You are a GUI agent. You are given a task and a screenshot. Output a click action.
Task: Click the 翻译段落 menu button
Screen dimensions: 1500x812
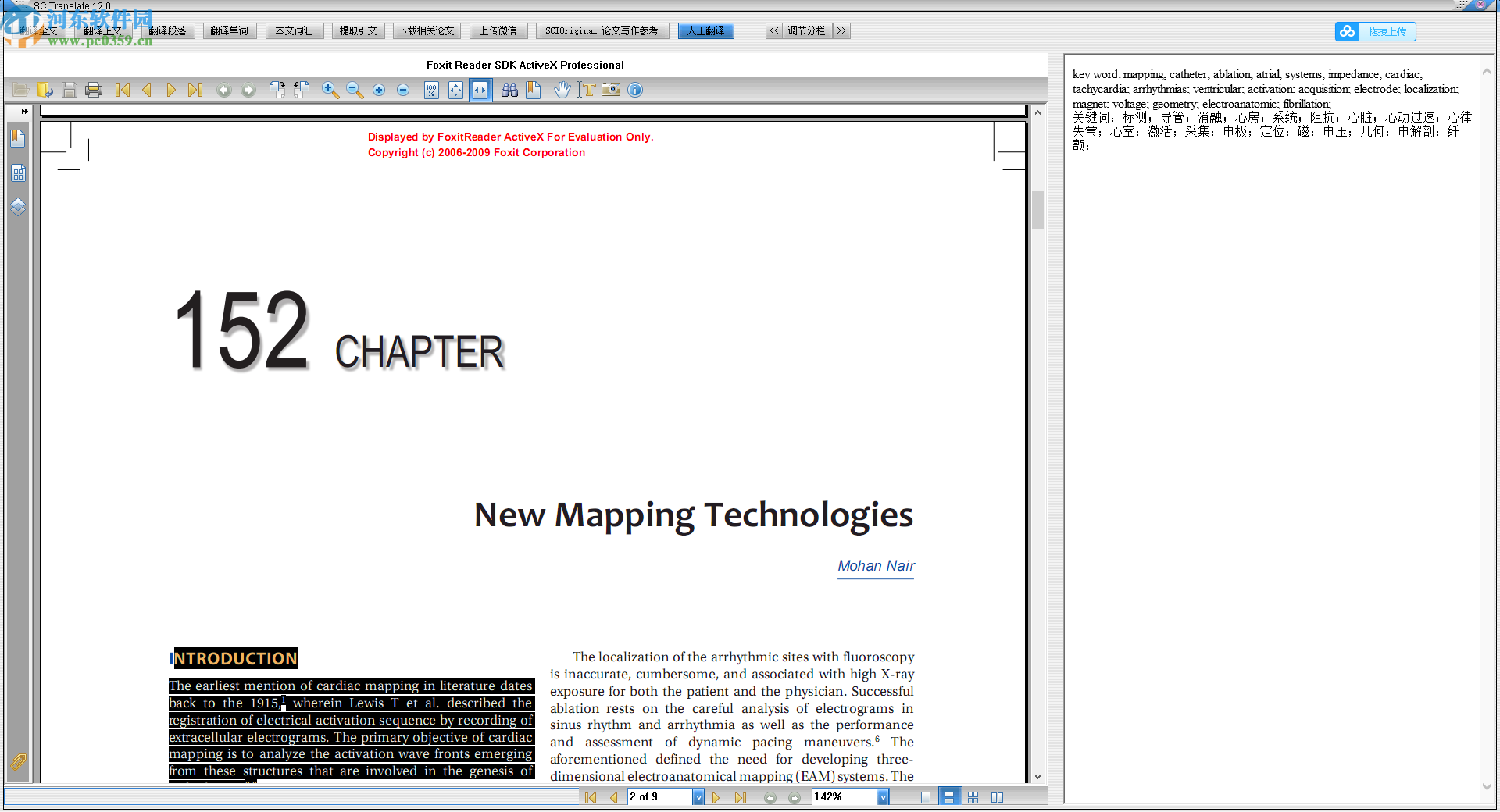click(x=167, y=31)
